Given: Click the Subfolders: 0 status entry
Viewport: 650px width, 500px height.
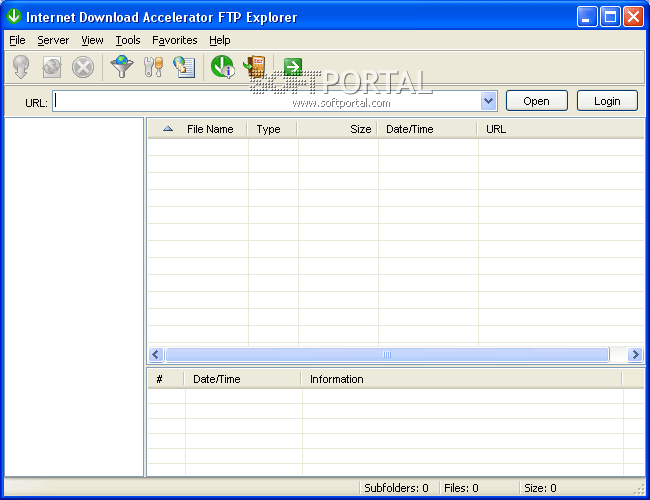Looking at the screenshot, I should coord(396,488).
